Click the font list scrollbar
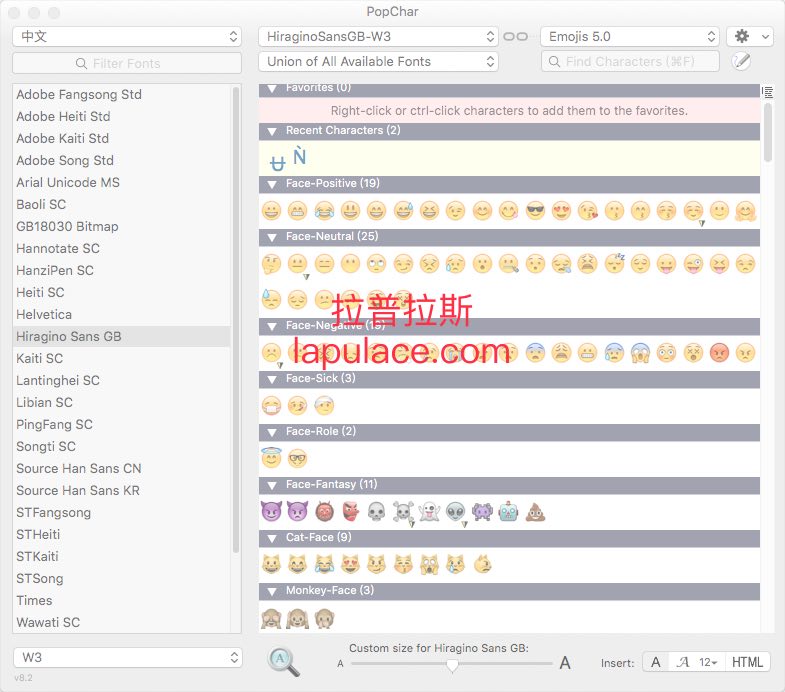785x692 pixels. [x=236, y=320]
